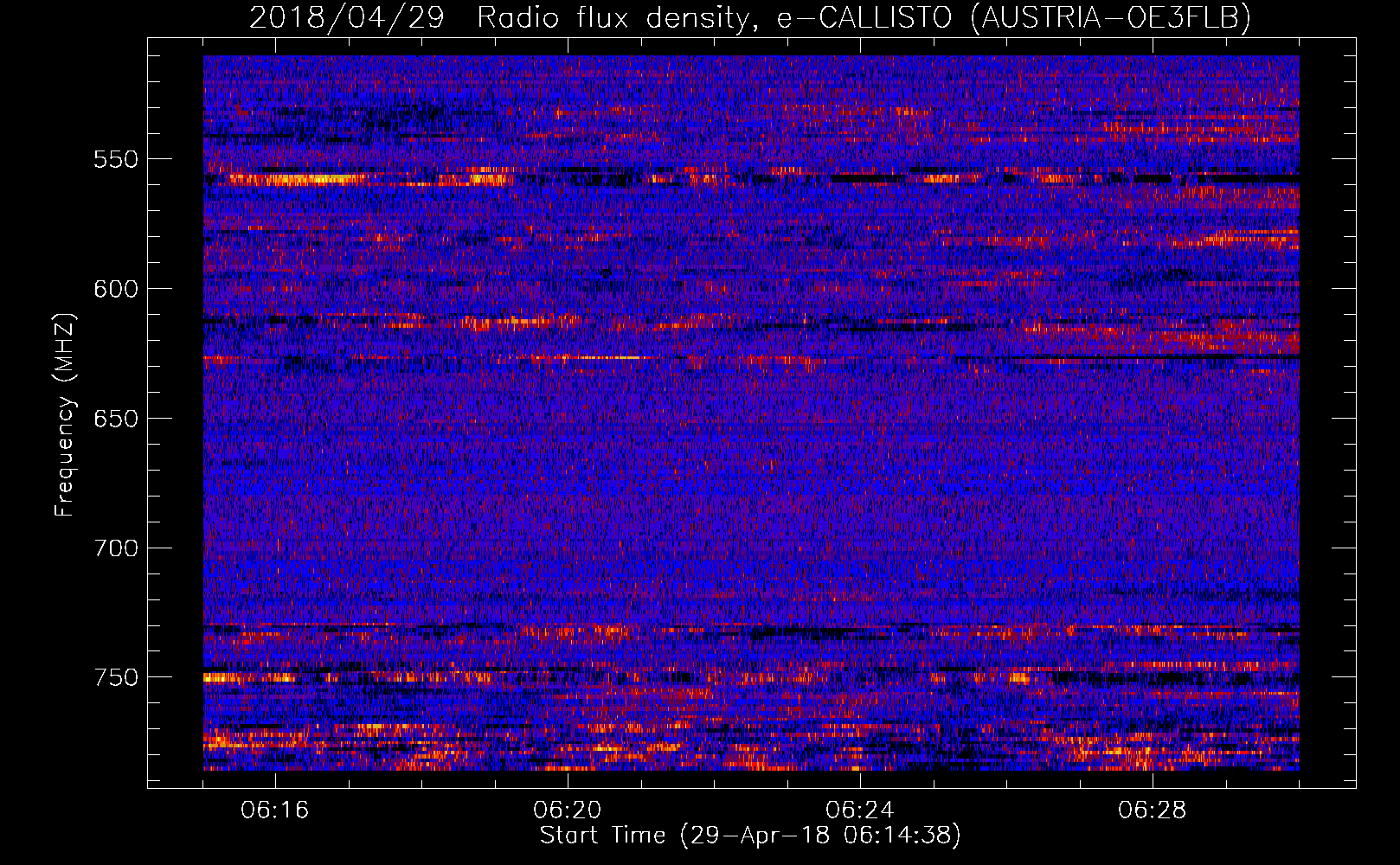This screenshot has width=1400, height=865.
Task: Click the 750 frequency axis label
Action: [x=116, y=677]
